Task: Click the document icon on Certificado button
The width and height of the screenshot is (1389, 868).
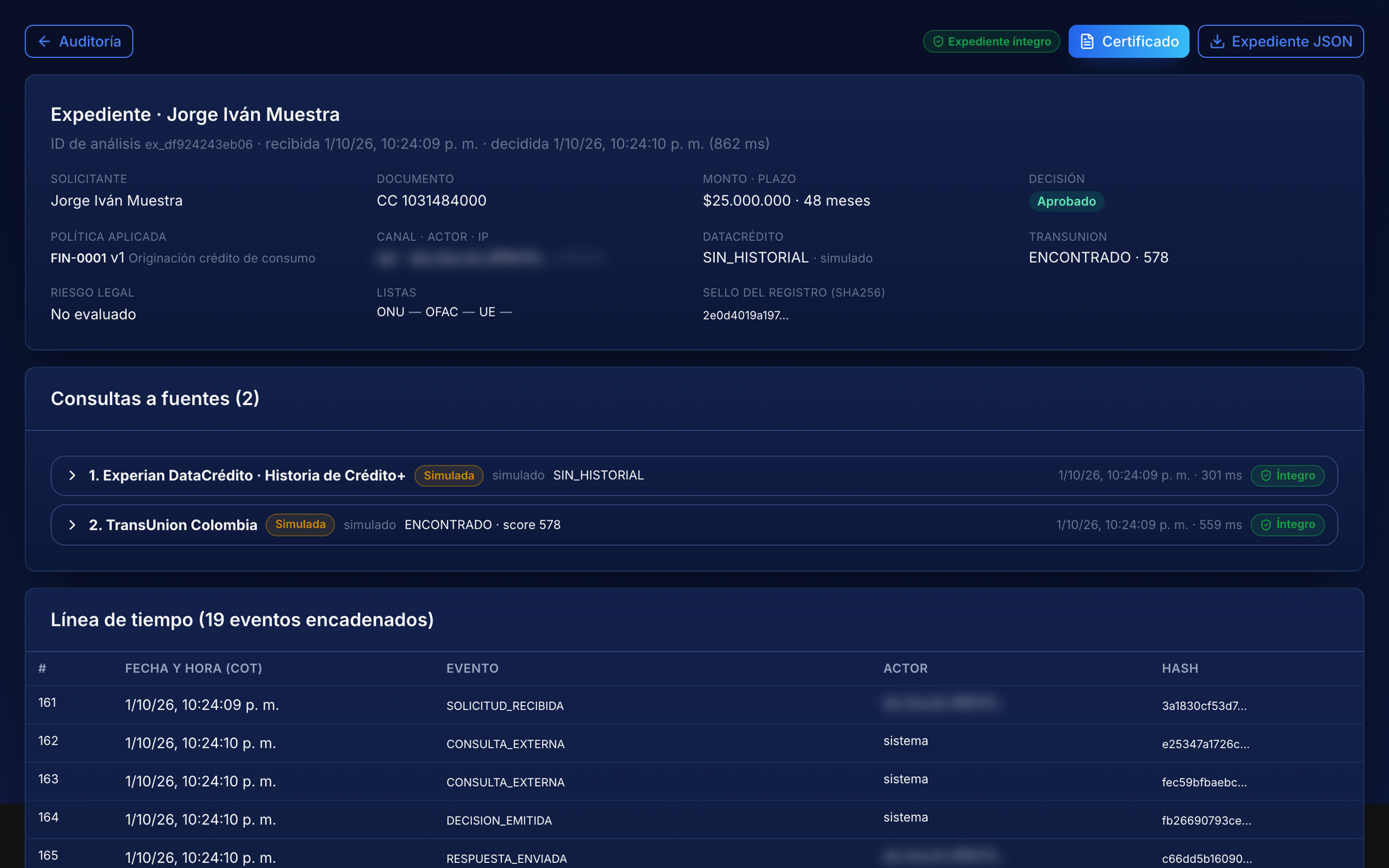Action: pos(1087,42)
